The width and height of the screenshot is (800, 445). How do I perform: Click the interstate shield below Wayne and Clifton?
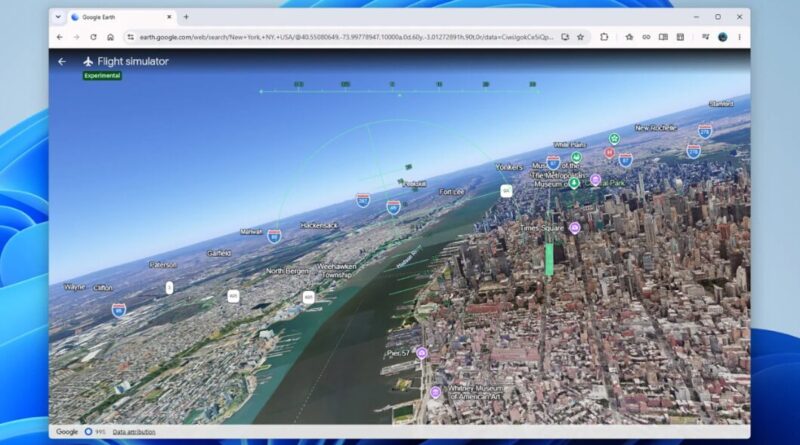click(x=119, y=310)
